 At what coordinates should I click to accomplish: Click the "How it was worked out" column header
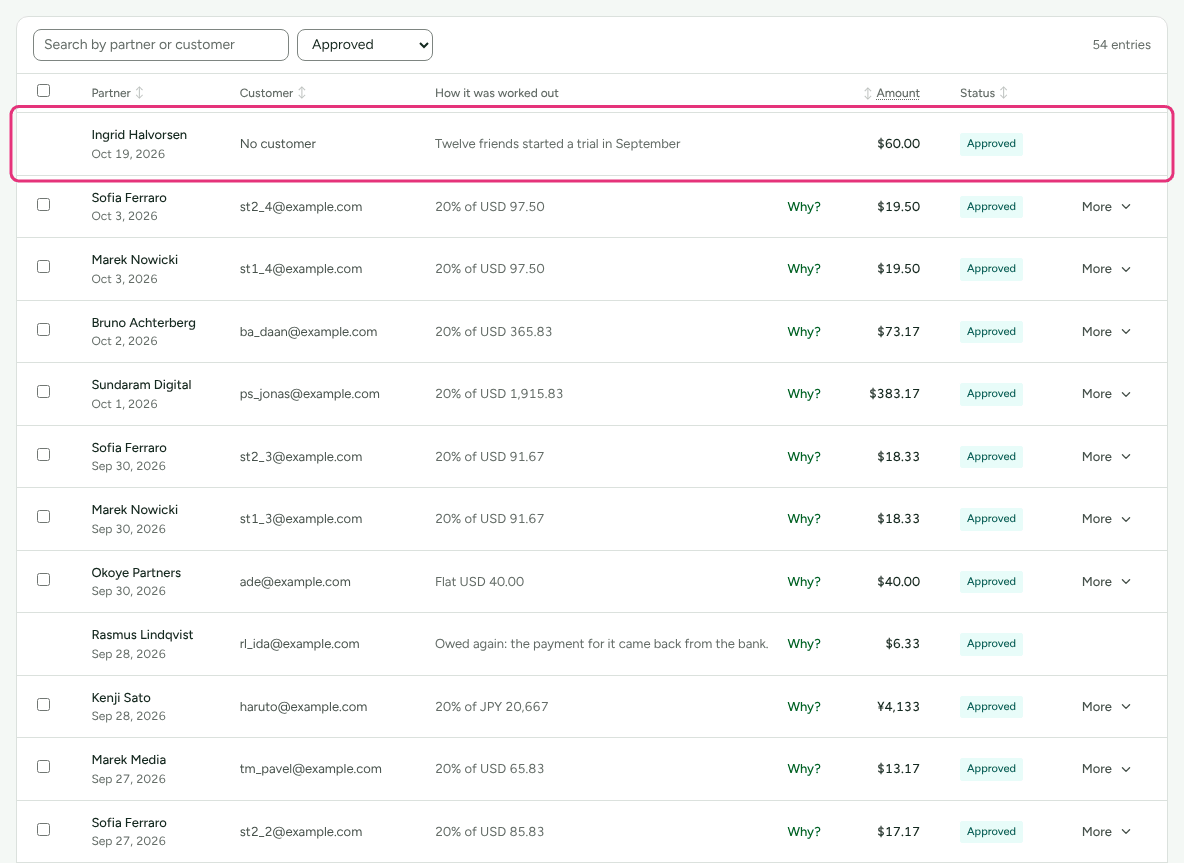tap(497, 93)
